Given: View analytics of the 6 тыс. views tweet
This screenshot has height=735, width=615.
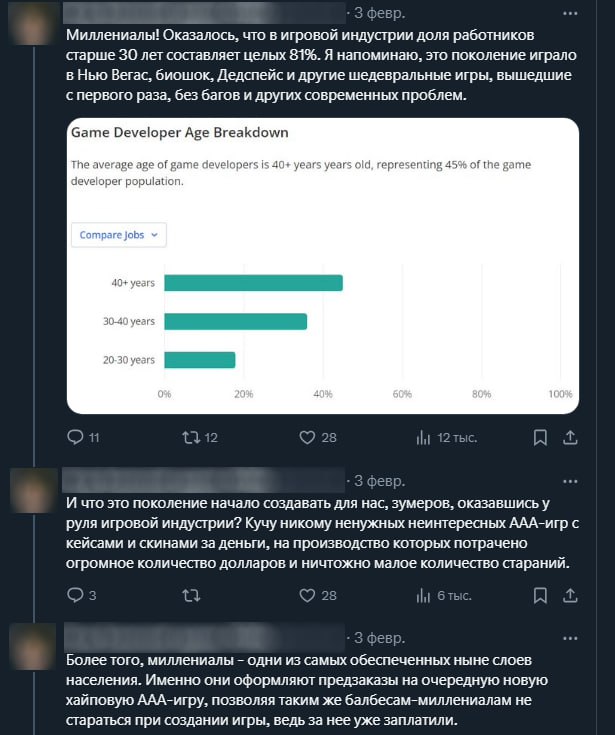Looking at the screenshot, I should 422,595.
